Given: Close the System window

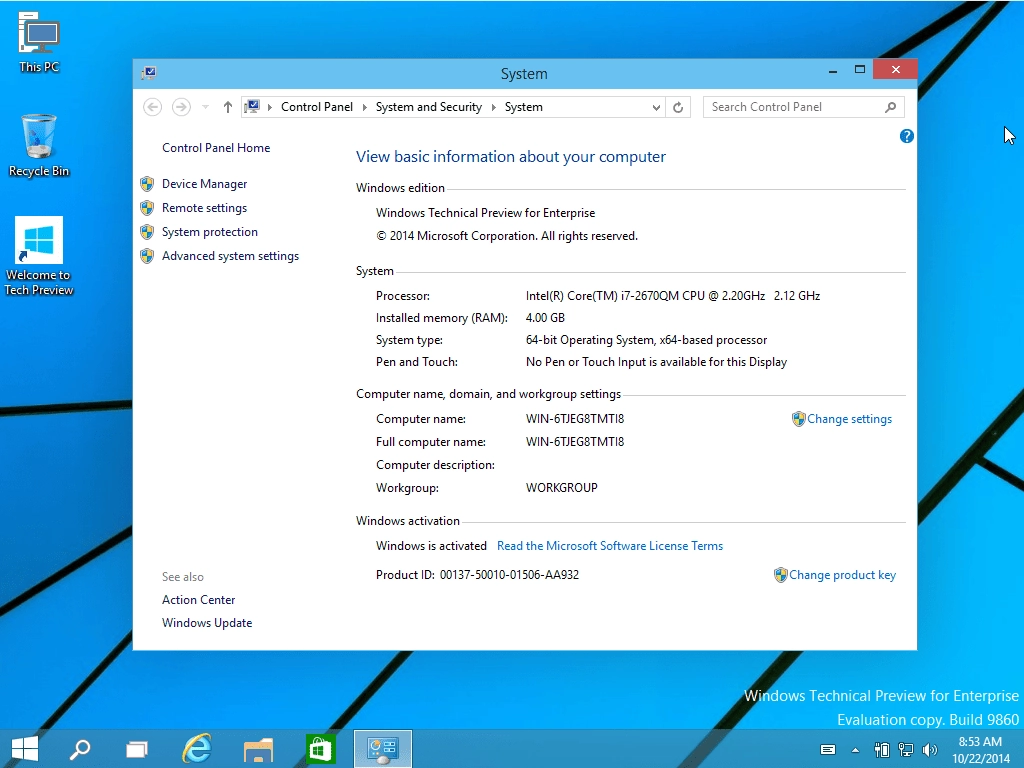Looking at the screenshot, I should pyautogui.click(x=895, y=70).
